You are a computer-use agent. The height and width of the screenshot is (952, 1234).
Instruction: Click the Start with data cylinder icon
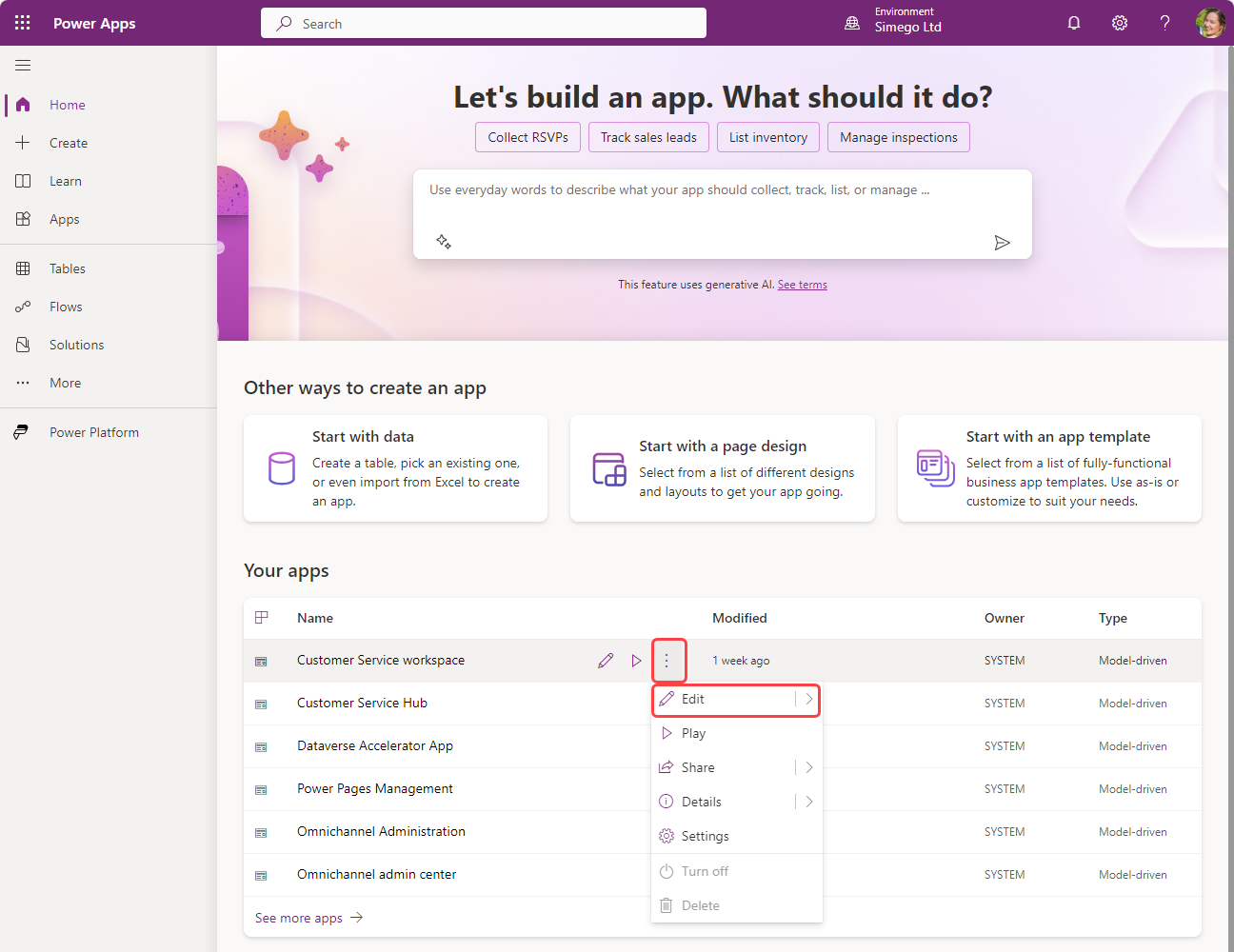coord(282,468)
